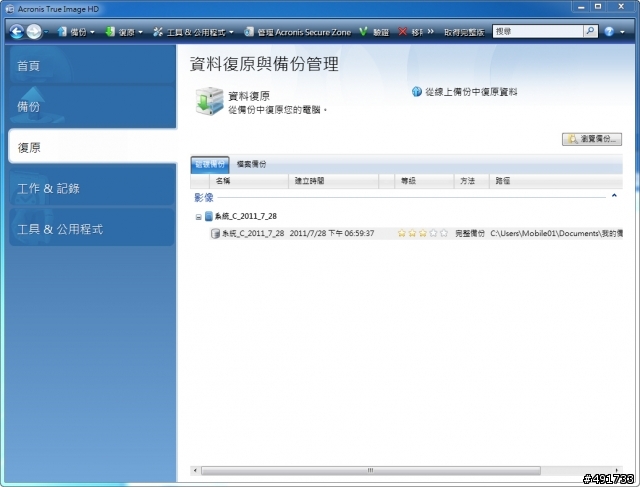The width and height of the screenshot is (640, 487).
Task: Sort by 等級 column header
Action: point(424,181)
